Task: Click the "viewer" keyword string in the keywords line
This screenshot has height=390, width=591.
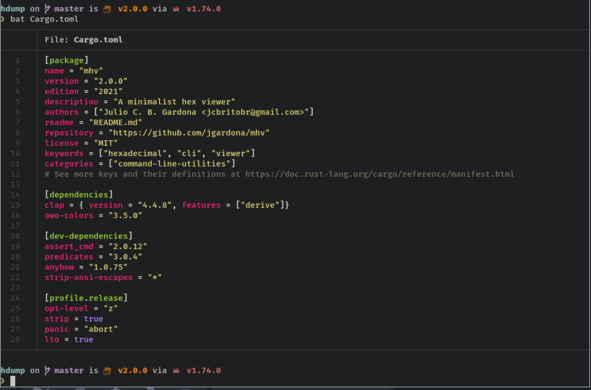Action: pyautogui.click(x=231, y=153)
